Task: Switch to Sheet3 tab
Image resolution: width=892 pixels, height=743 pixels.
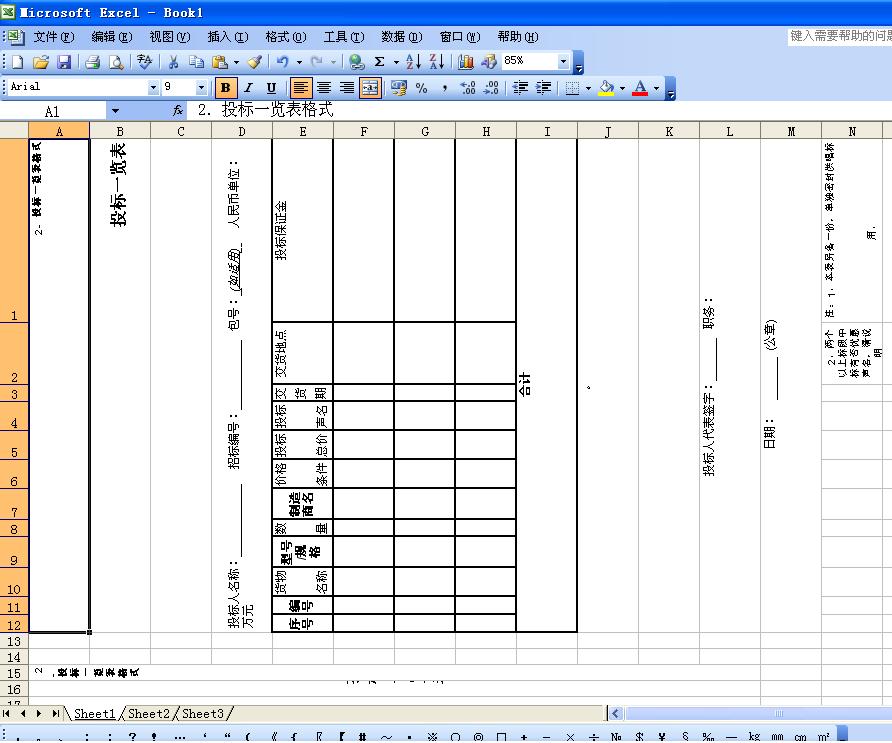Action: pyautogui.click(x=203, y=713)
